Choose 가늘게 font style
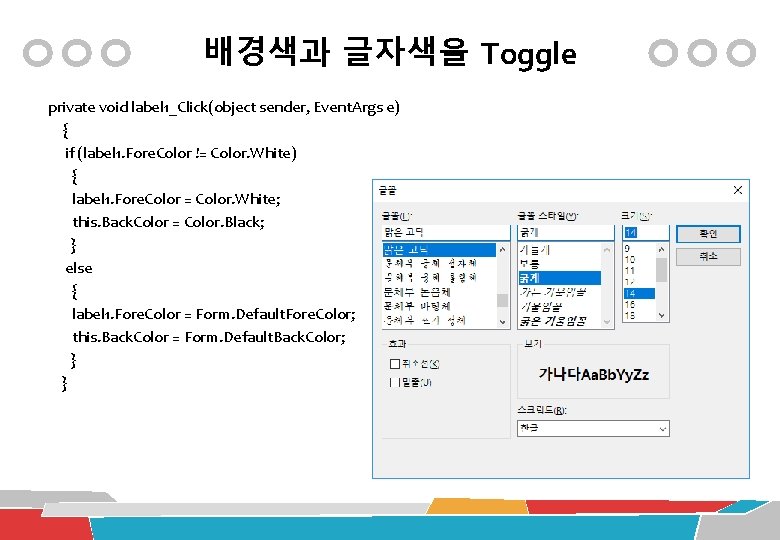The width and height of the screenshot is (780, 540). (560, 250)
